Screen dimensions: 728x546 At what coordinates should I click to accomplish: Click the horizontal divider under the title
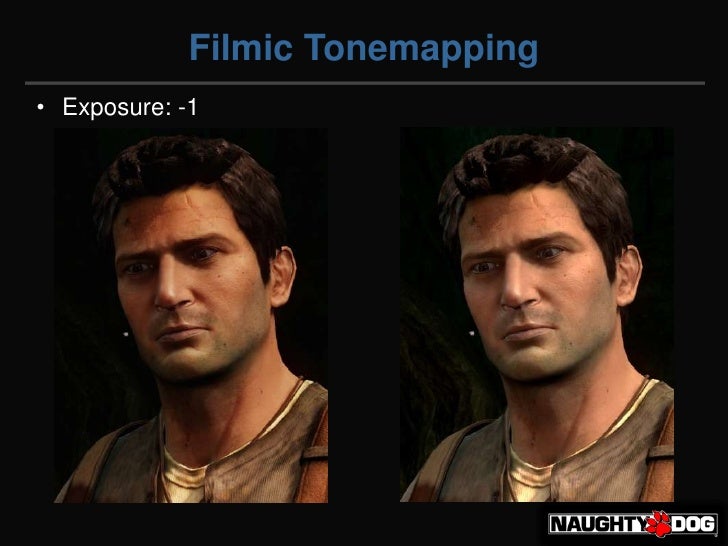(365, 84)
